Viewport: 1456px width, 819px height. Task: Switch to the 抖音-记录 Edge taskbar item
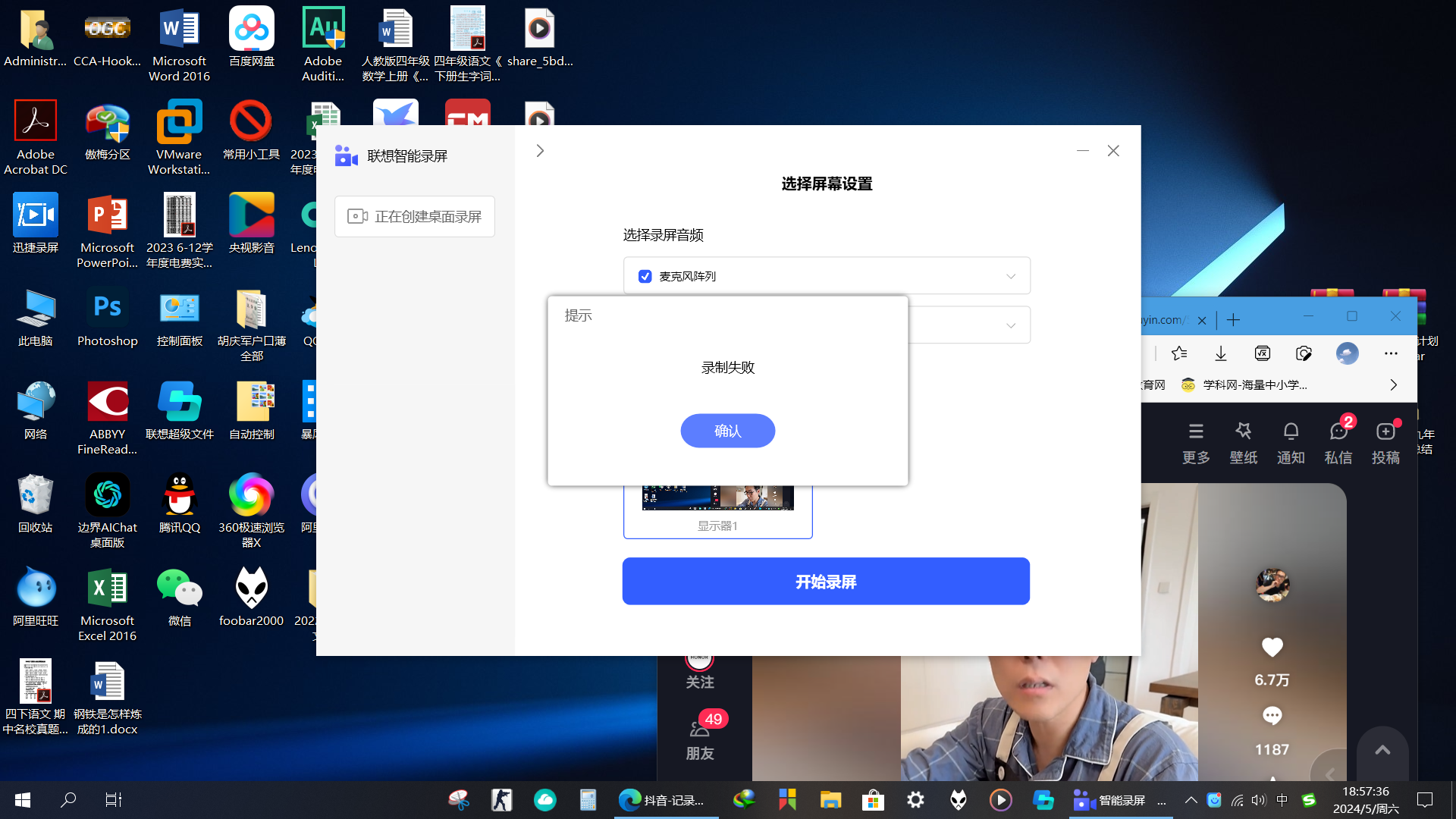tap(666, 800)
